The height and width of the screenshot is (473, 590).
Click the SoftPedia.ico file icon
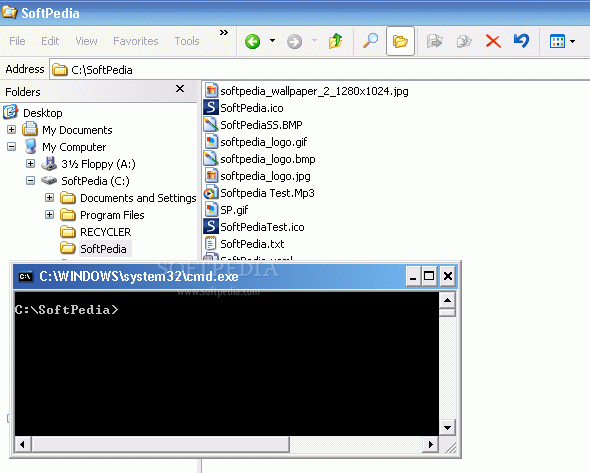(x=211, y=107)
